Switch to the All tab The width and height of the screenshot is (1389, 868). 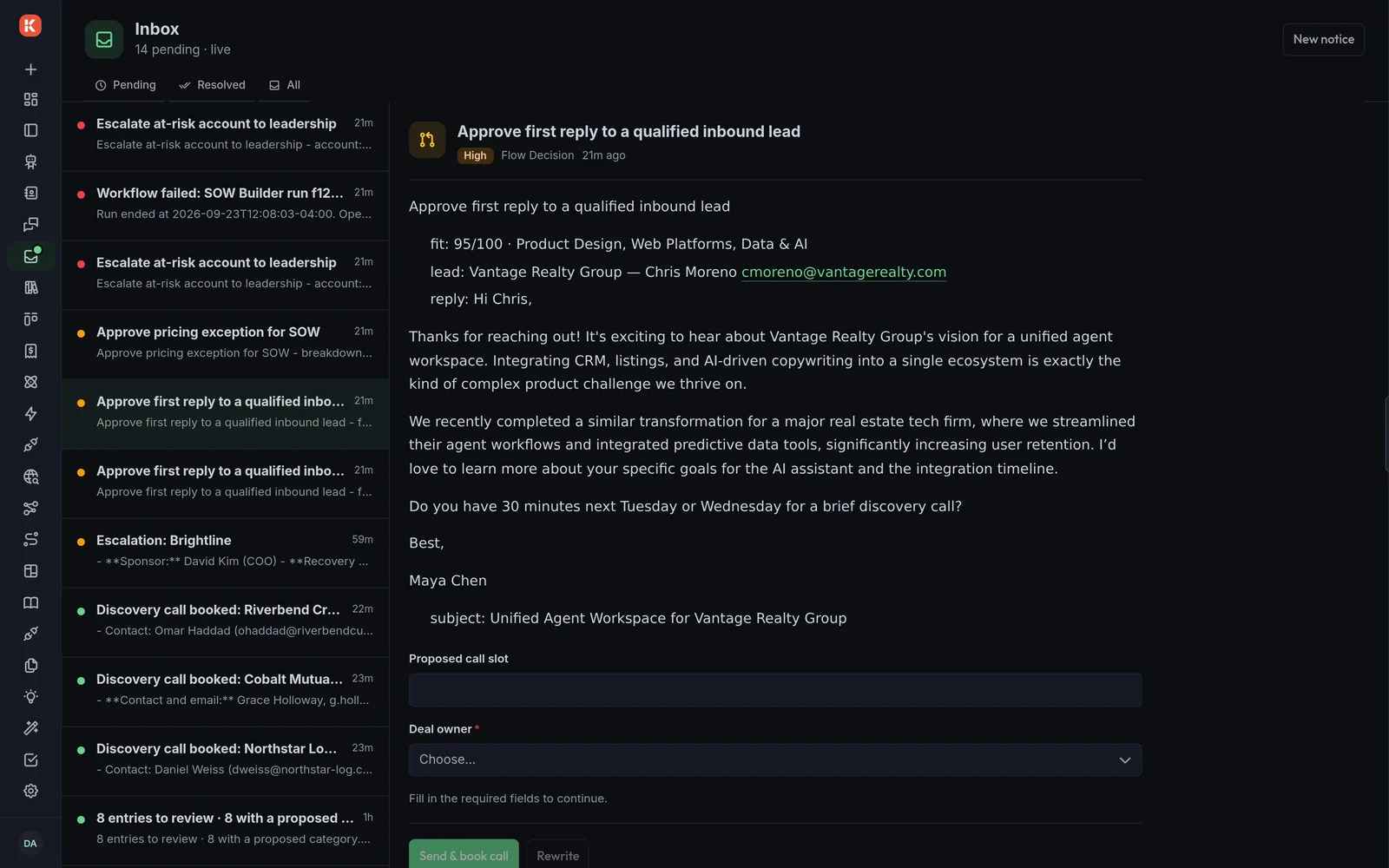(285, 85)
